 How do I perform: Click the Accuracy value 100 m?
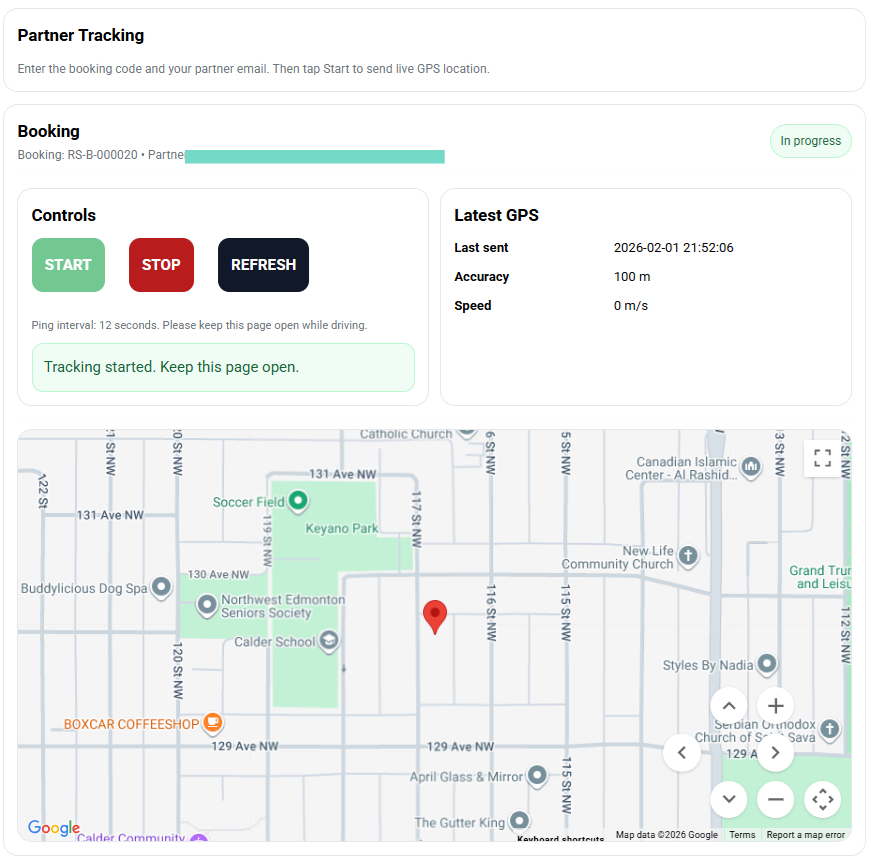tap(632, 277)
